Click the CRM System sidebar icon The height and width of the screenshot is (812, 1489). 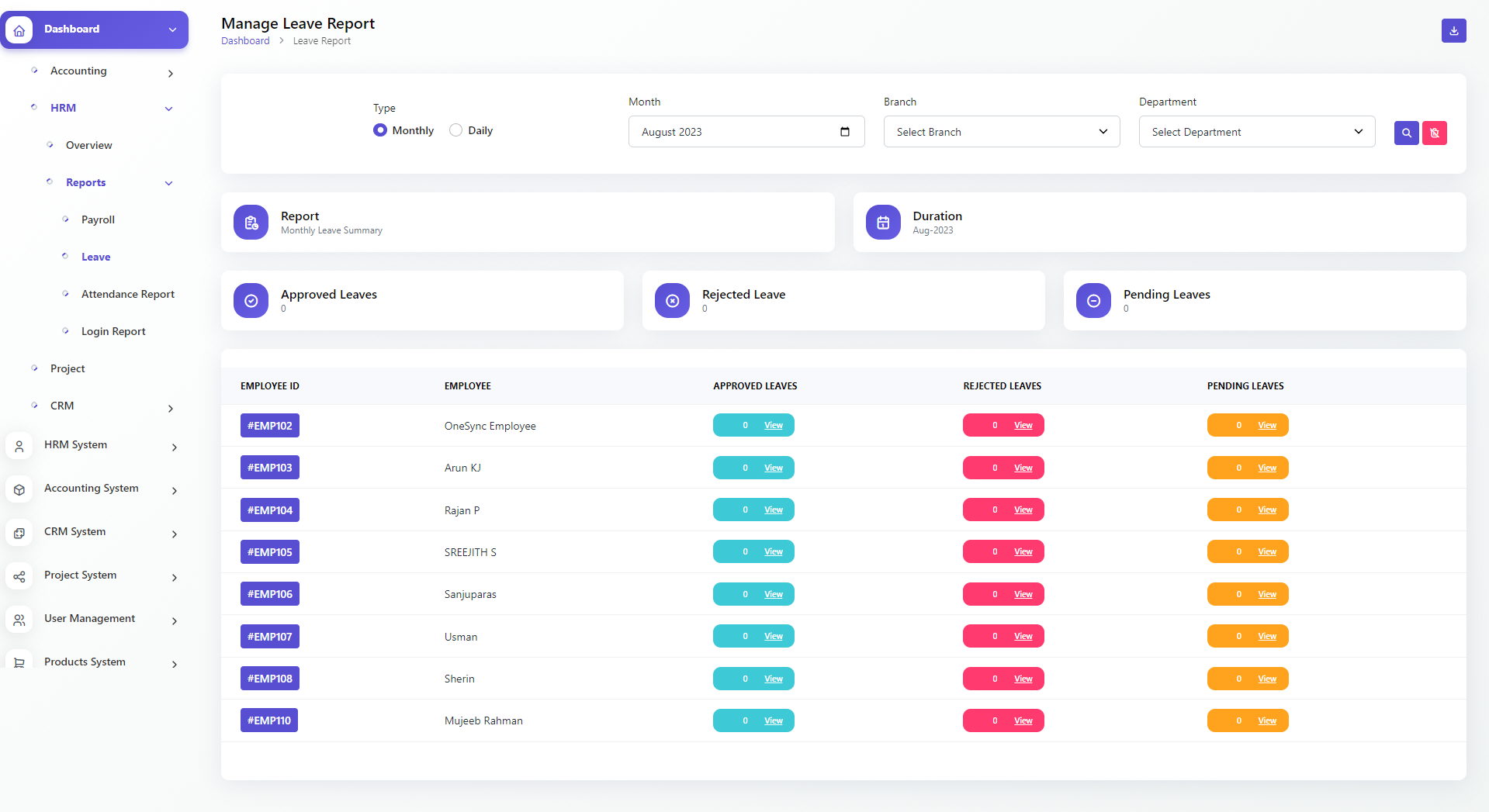(19, 533)
